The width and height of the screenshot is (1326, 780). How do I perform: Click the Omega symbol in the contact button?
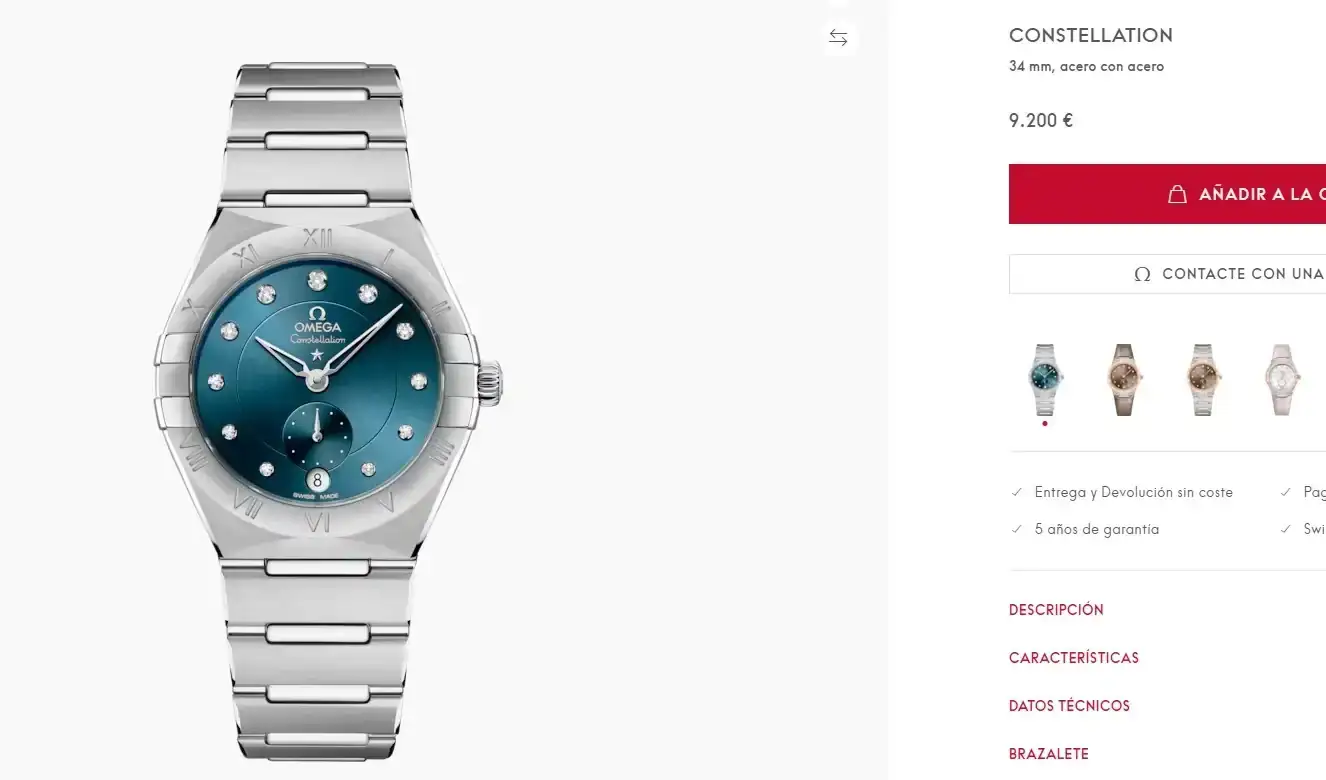[x=1142, y=274]
